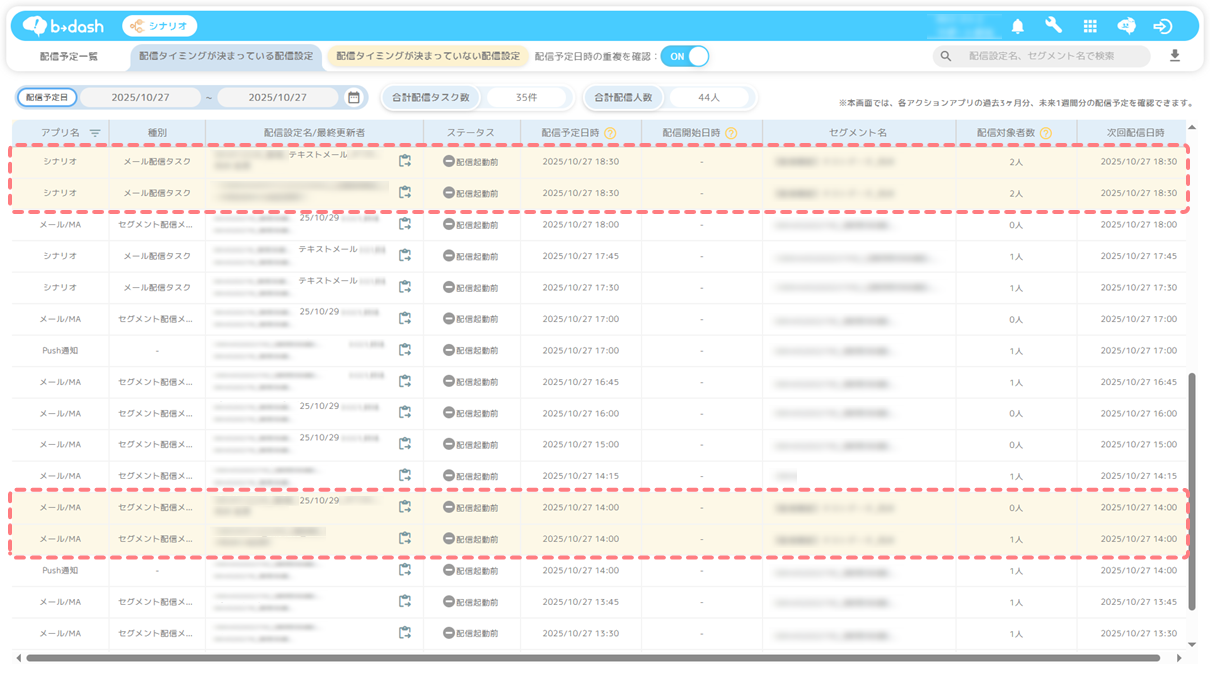Click the help icon beside 配信対象者数
The width and height of the screenshot is (1210, 680).
[1045, 133]
